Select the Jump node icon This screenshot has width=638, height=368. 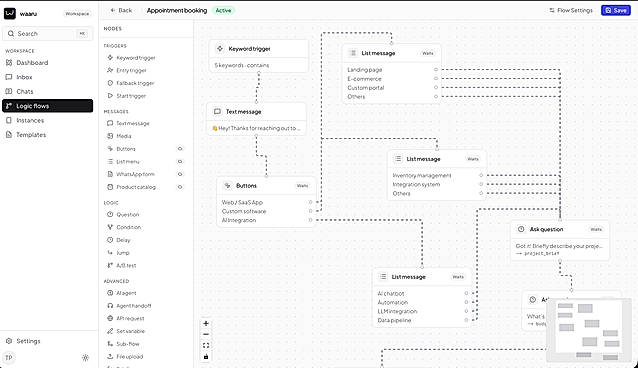110,253
